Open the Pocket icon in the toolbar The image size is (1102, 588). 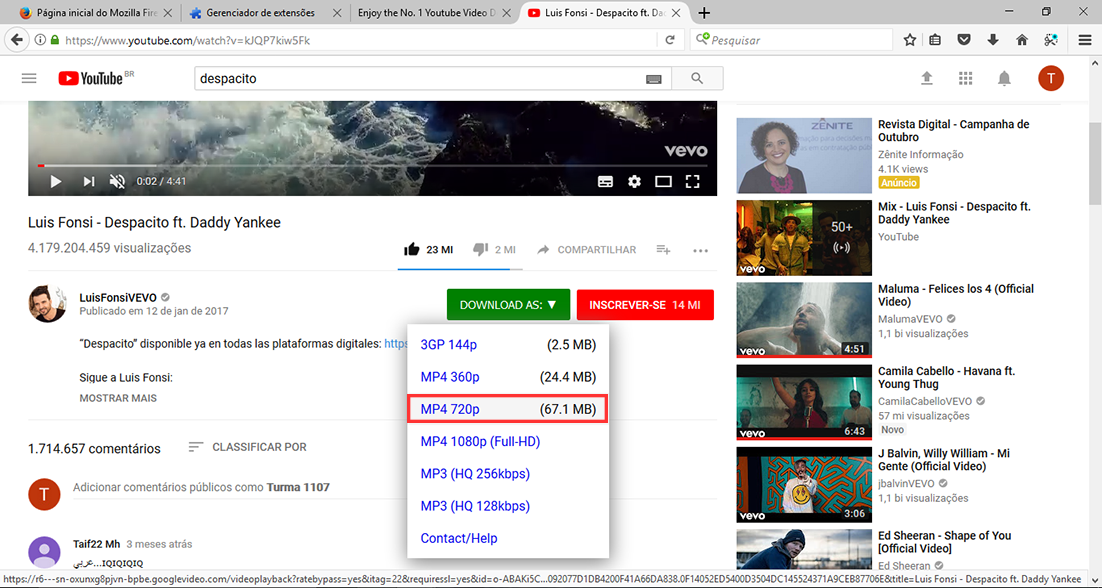pos(964,40)
